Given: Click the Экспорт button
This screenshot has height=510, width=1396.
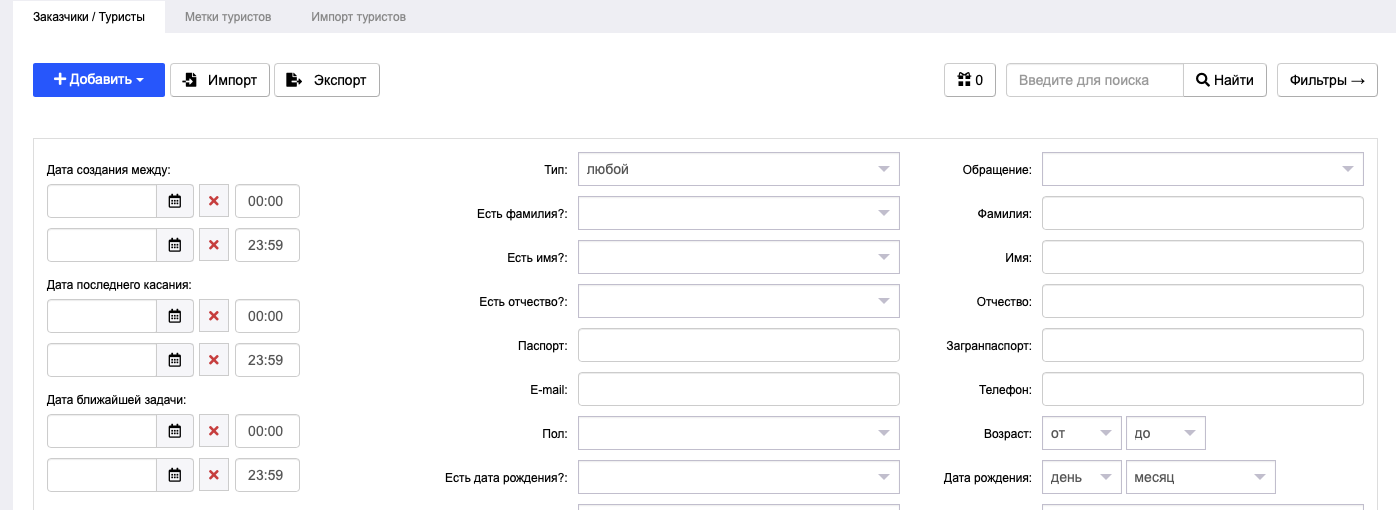Looking at the screenshot, I should [x=327, y=80].
